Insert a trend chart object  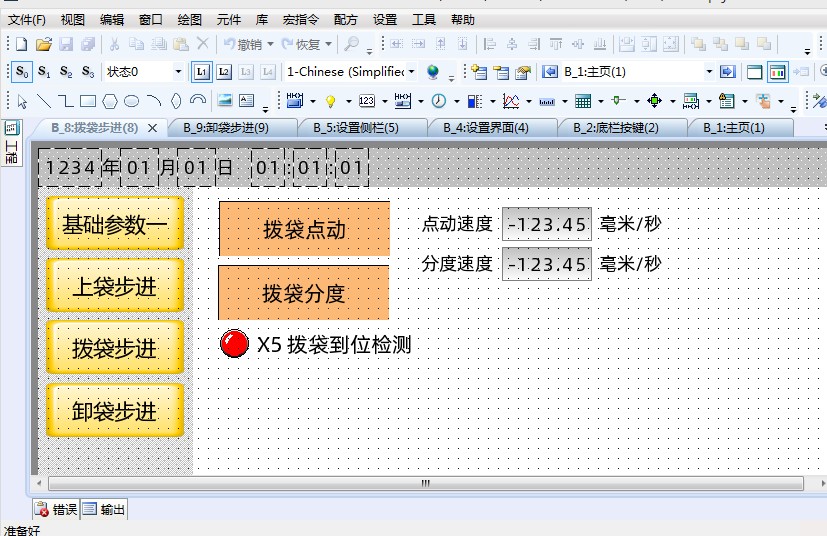[x=510, y=101]
